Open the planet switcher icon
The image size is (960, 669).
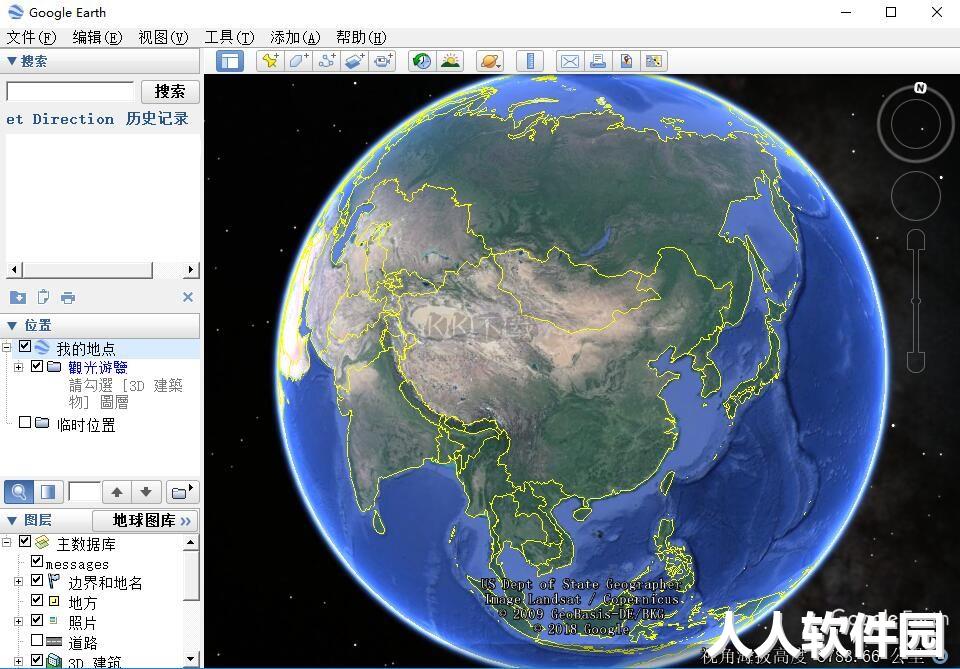[x=490, y=61]
